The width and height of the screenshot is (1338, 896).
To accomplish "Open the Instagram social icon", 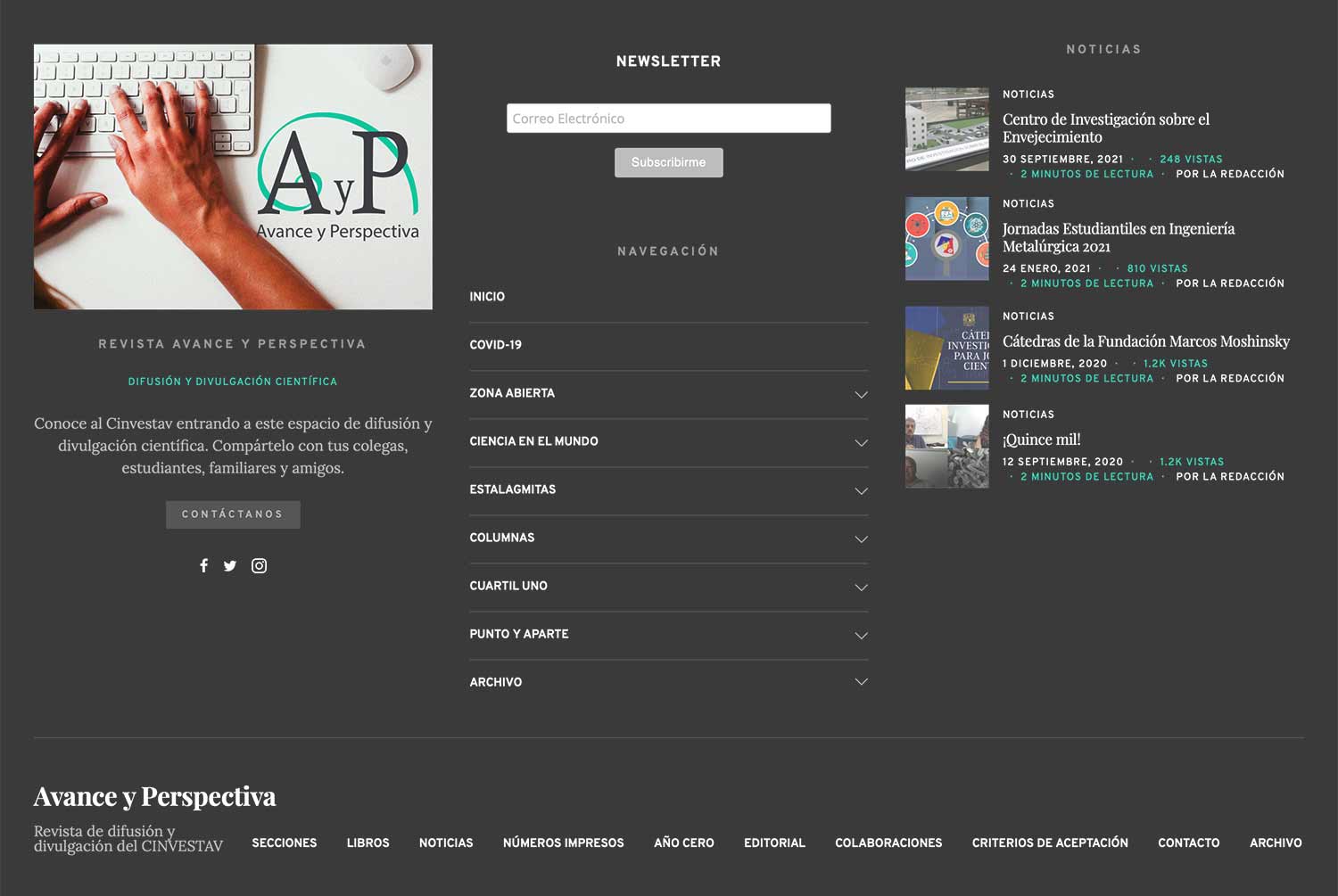I will pos(259,566).
